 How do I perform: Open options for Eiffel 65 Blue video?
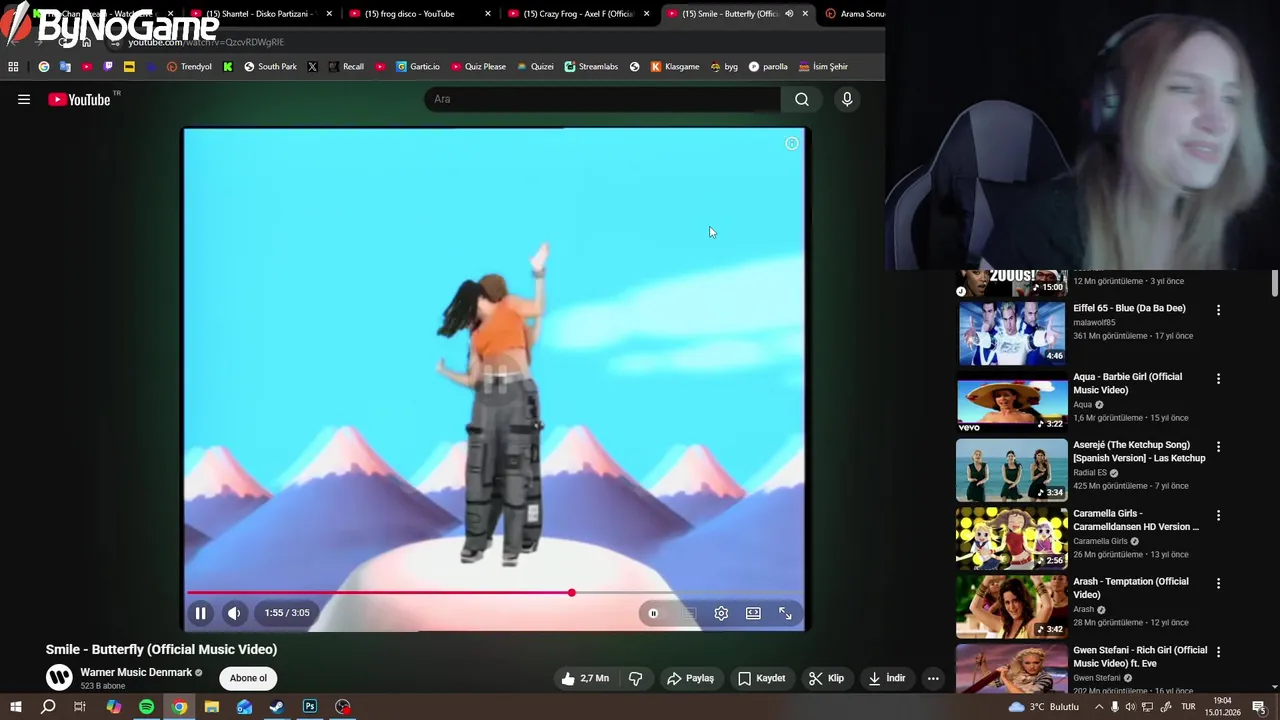coord(1218,310)
